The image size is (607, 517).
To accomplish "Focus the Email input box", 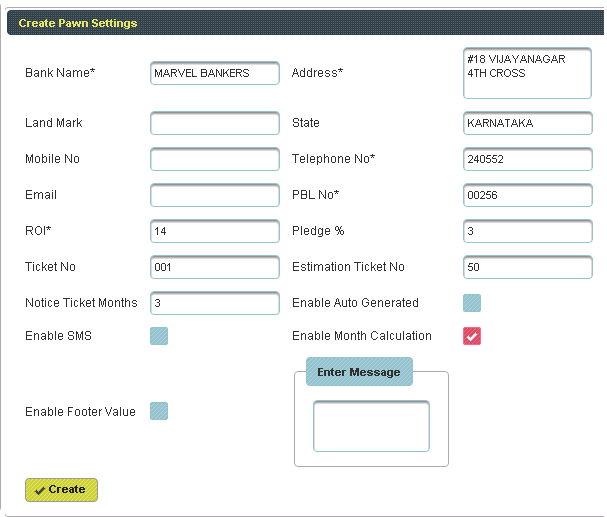I will 214,195.
